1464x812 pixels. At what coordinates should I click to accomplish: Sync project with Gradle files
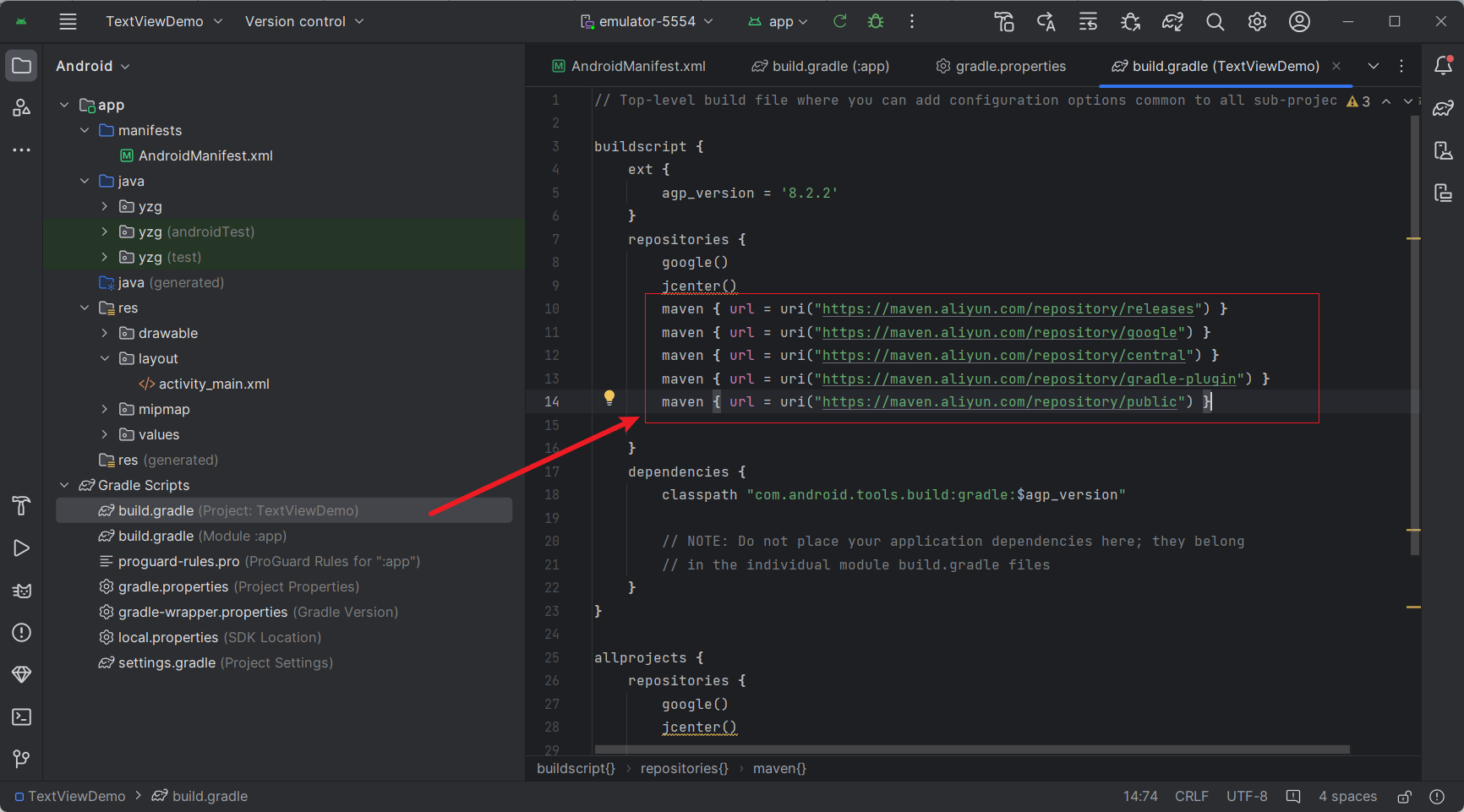(x=1172, y=22)
